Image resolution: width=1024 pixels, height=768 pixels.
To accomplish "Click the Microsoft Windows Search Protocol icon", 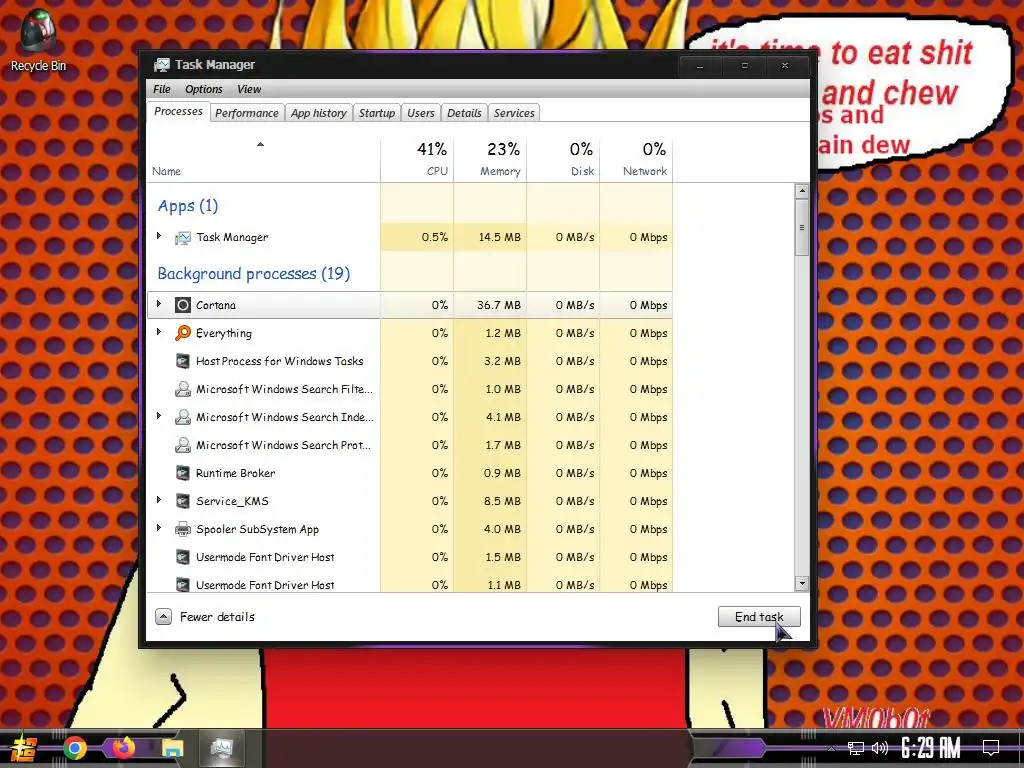I will click(183, 445).
